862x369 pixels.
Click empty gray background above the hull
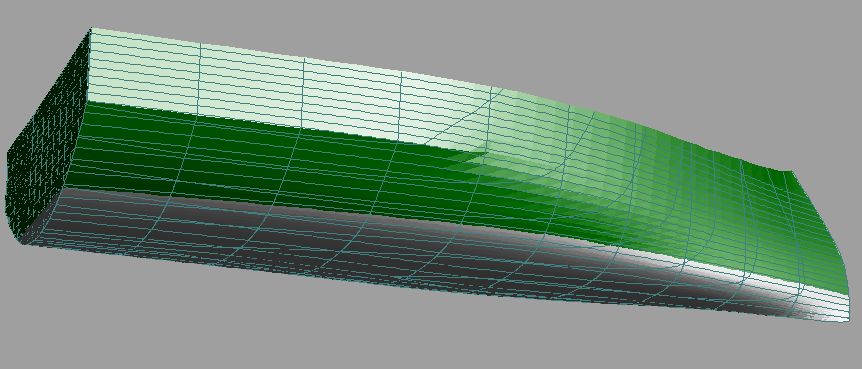(495, 33)
